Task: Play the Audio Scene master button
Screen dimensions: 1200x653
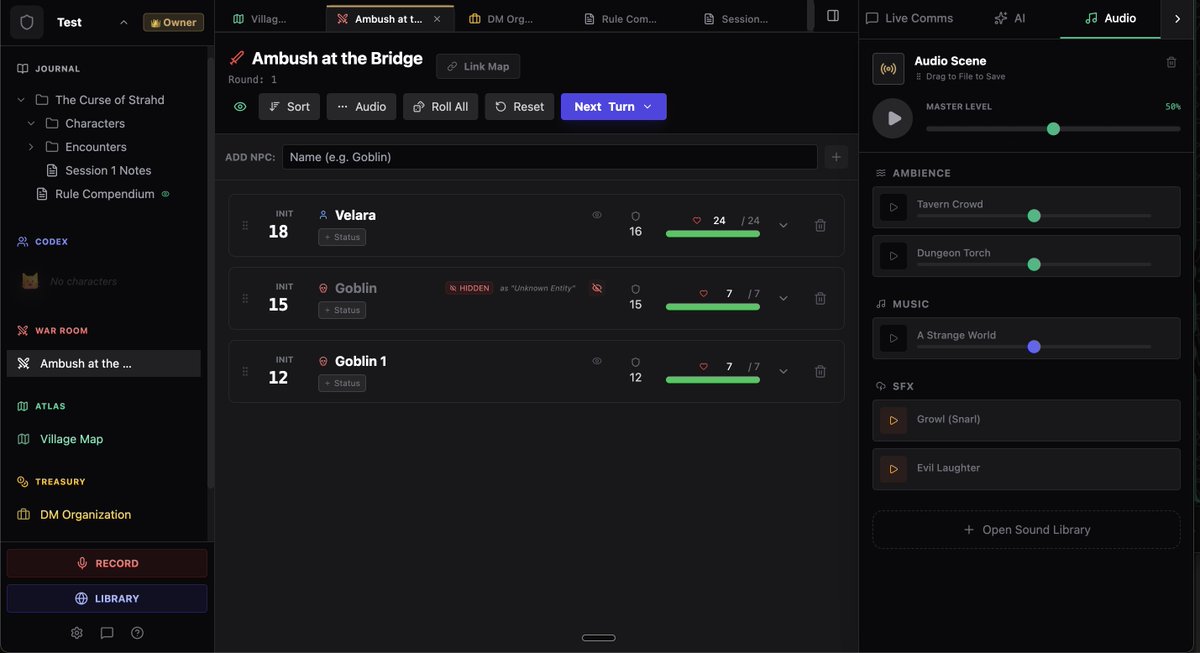Action: pos(893,118)
